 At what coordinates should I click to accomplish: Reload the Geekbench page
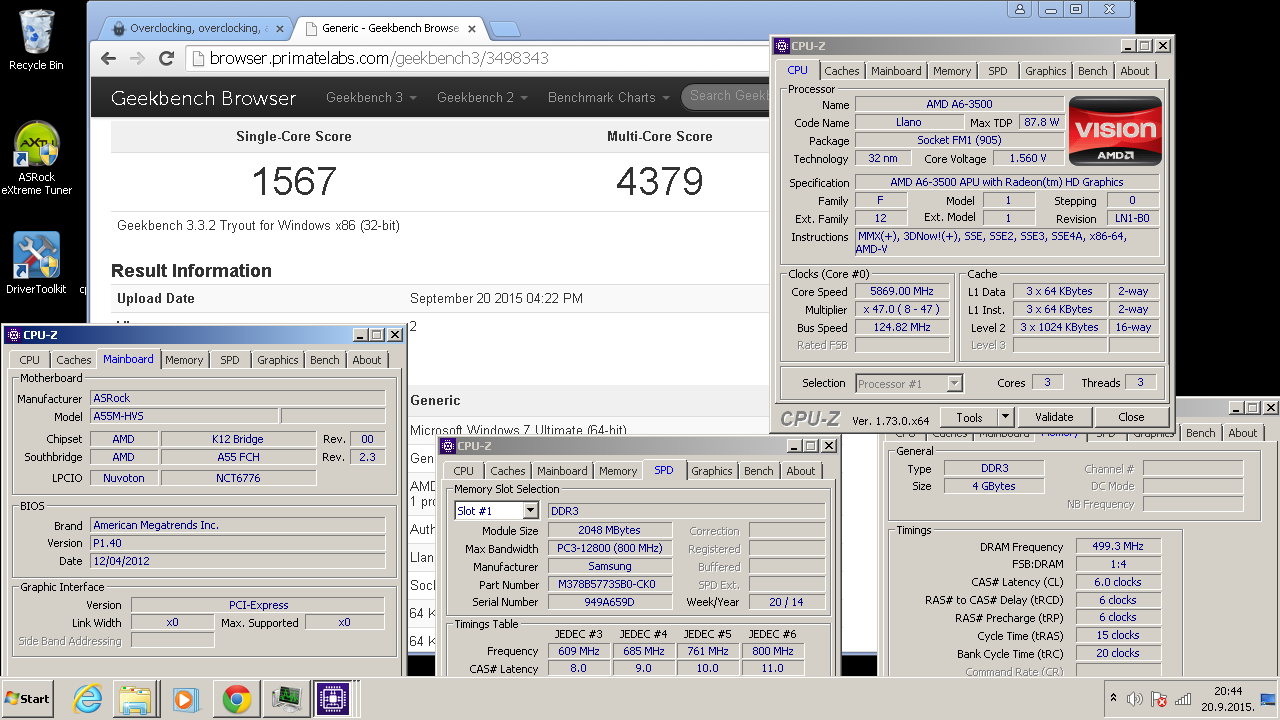tap(167, 58)
